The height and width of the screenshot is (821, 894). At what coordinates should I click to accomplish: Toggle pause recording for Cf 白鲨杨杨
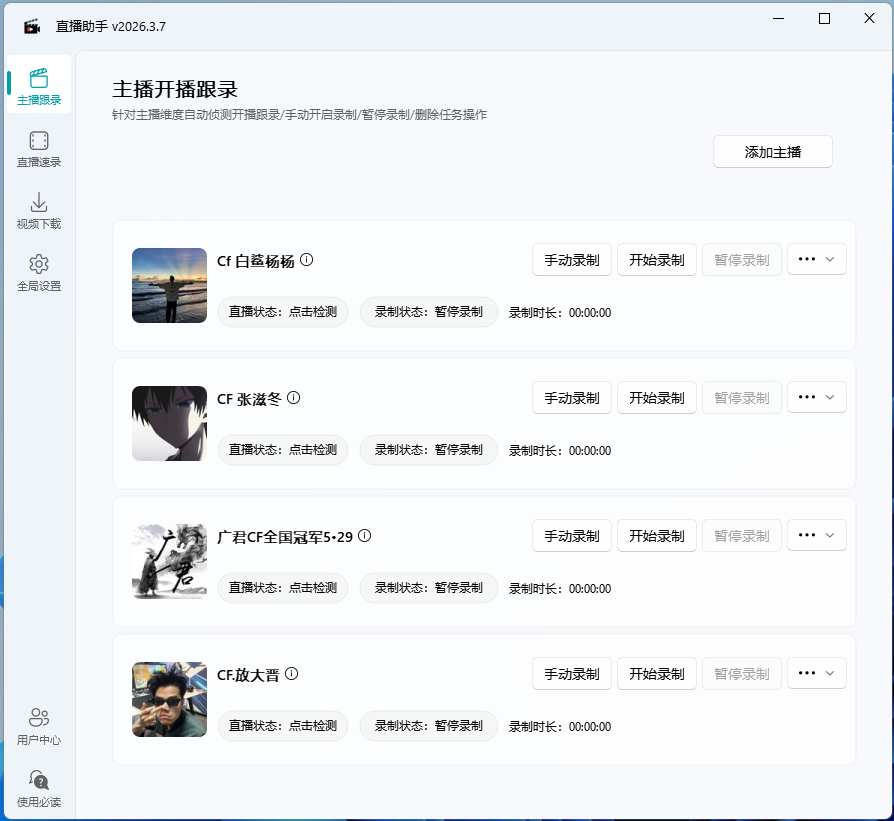point(741,258)
